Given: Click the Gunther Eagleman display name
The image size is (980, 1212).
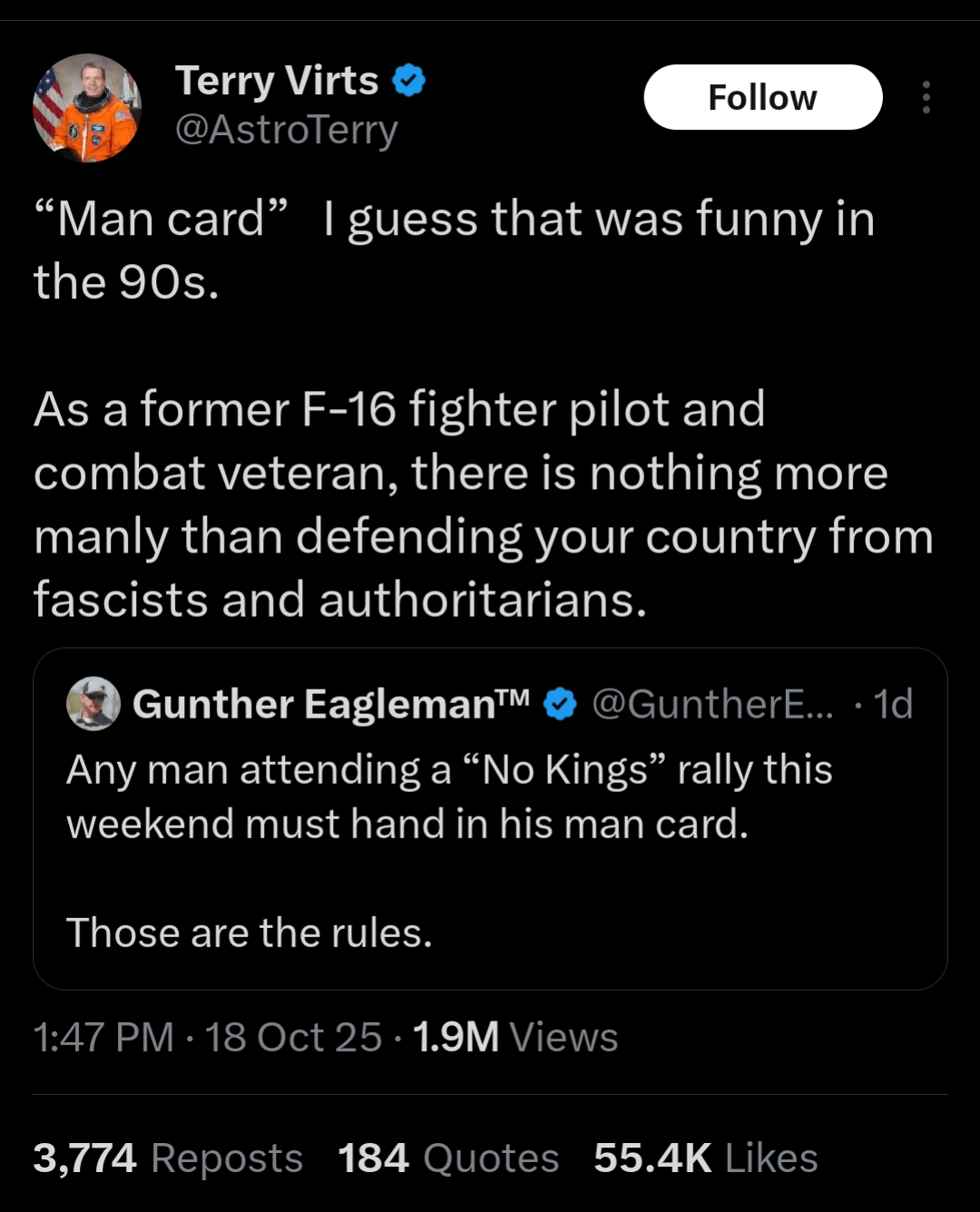Looking at the screenshot, I should (x=330, y=704).
